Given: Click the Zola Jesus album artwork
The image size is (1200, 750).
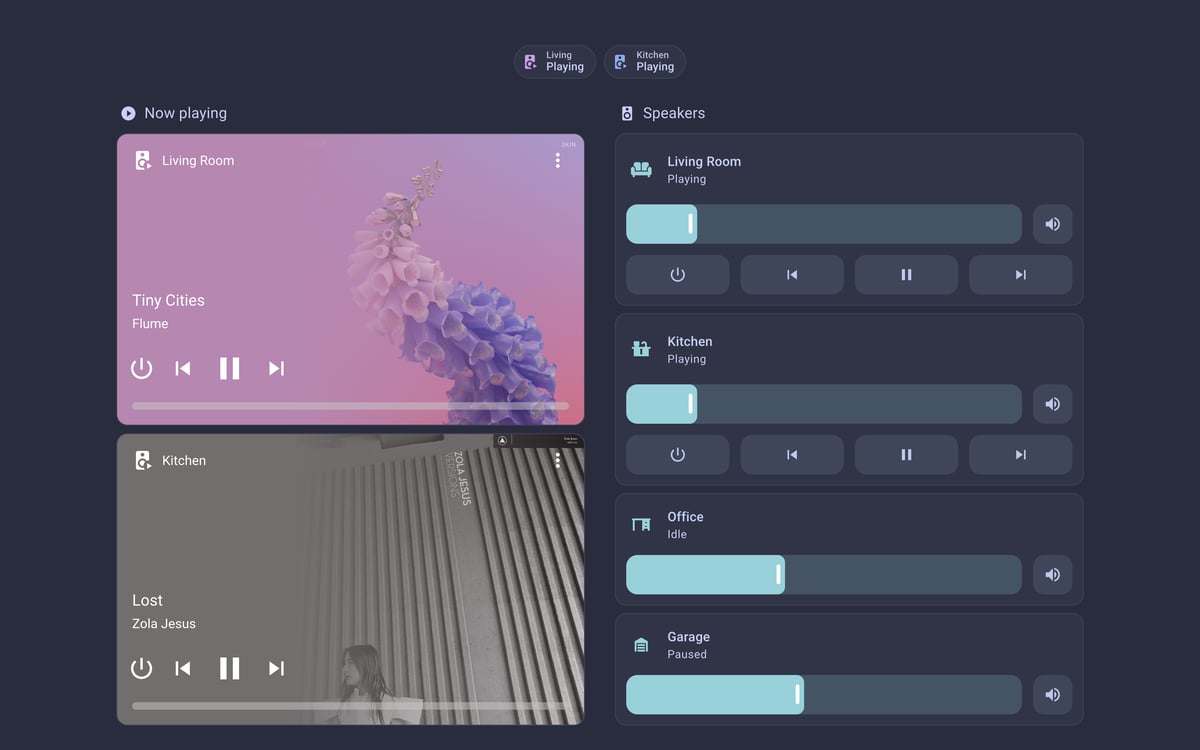Looking at the screenshot, I should (440, 580).
